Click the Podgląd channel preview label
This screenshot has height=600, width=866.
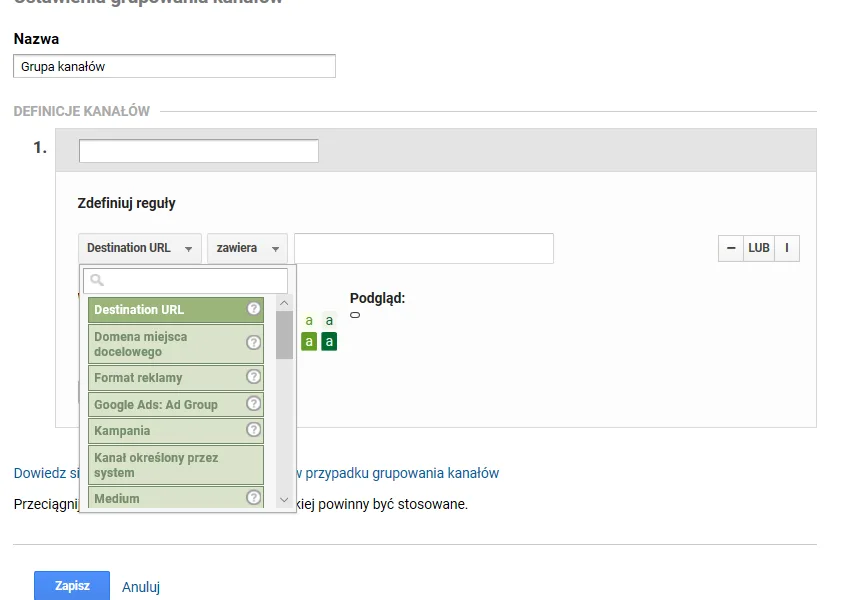point(377,298)
